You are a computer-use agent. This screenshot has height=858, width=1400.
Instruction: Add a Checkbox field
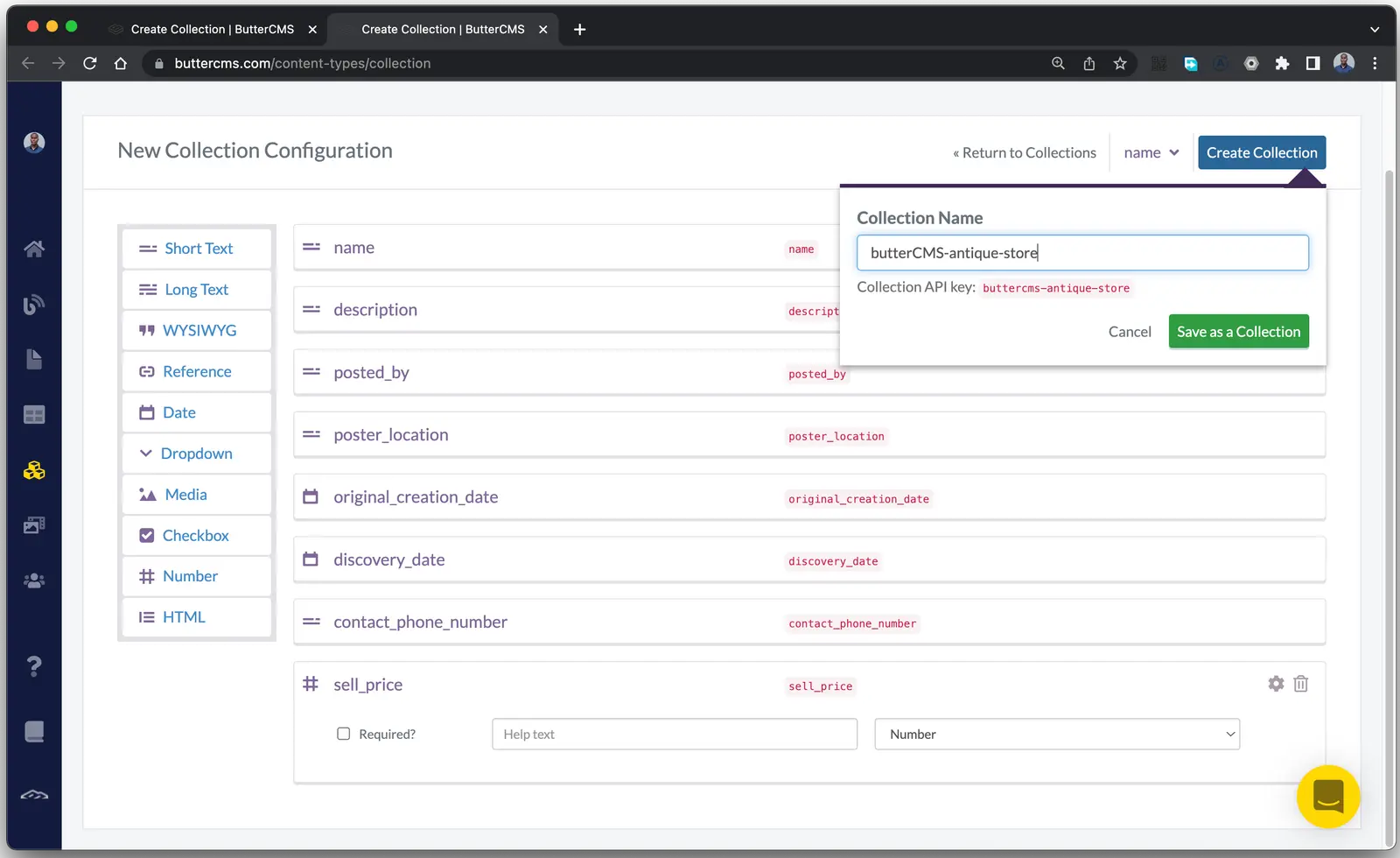[197, 535]
